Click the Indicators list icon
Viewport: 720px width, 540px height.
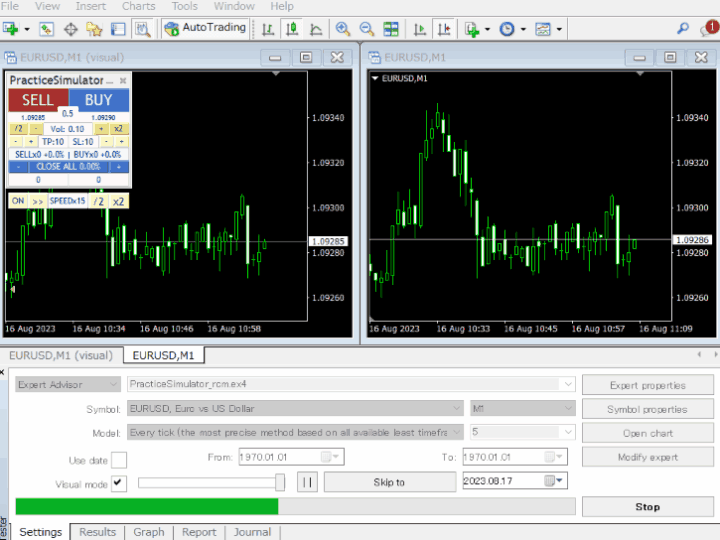tap(472, 29)
